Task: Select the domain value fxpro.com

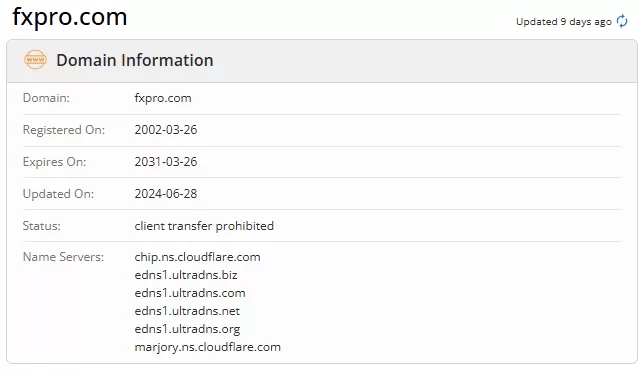Action: (163, 98)
